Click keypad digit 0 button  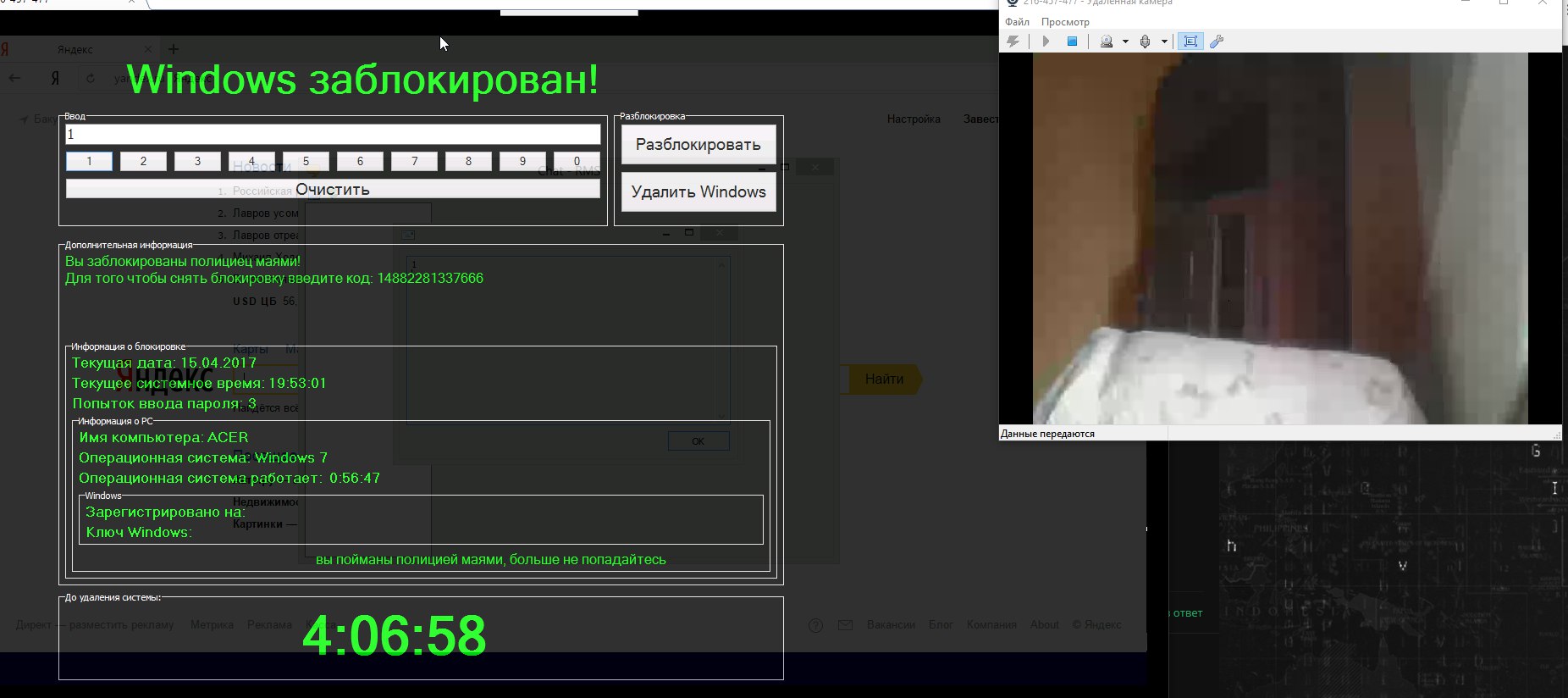pyautogui.click(x=577, y=161)
